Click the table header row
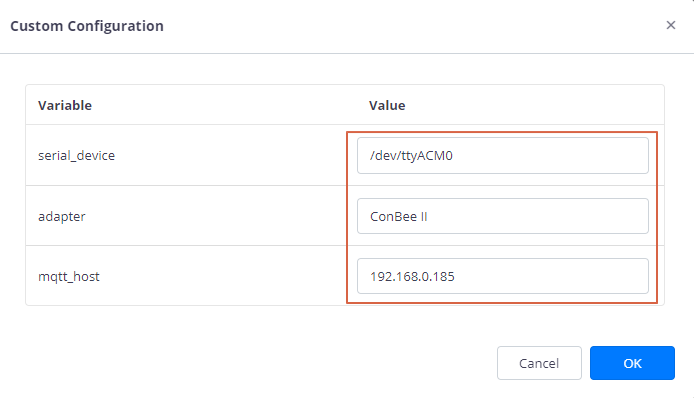The height and width of the screenshot is (398, 694). click(345, 105)
